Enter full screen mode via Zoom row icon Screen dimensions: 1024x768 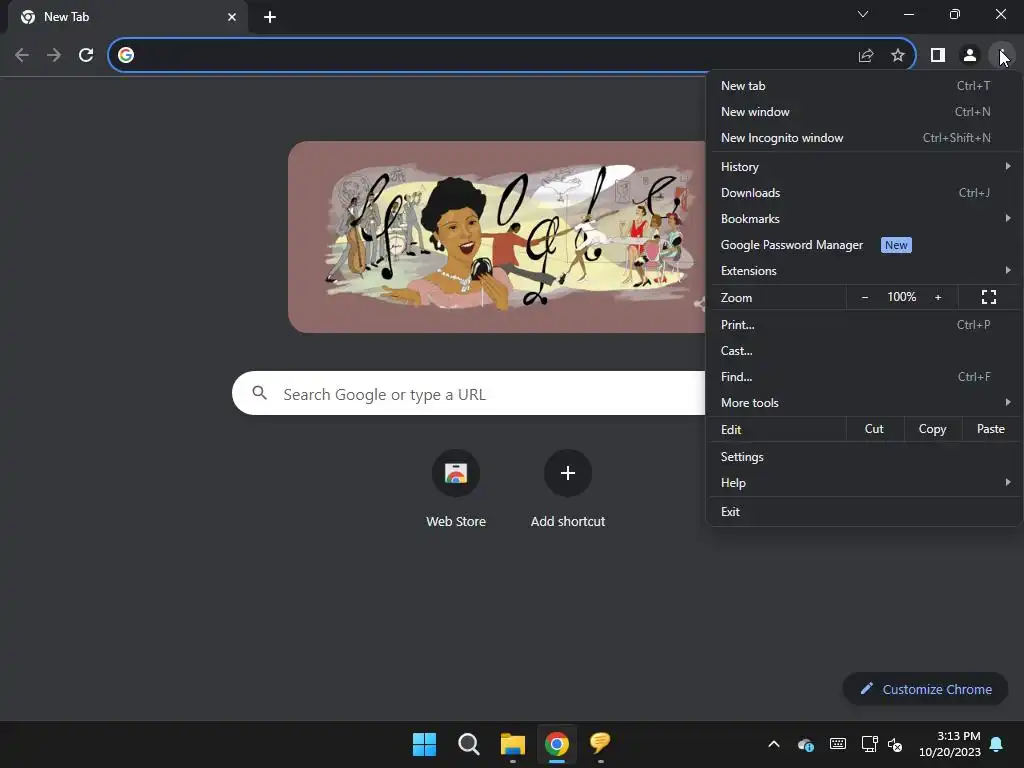click(x=989, y=297)
